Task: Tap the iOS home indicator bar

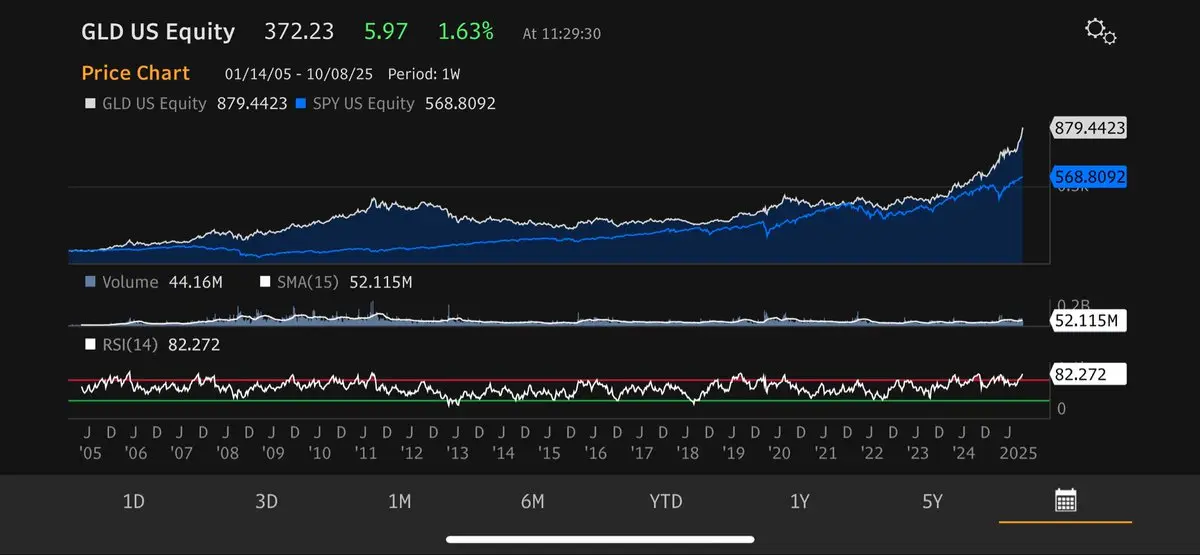Action: 600,540
